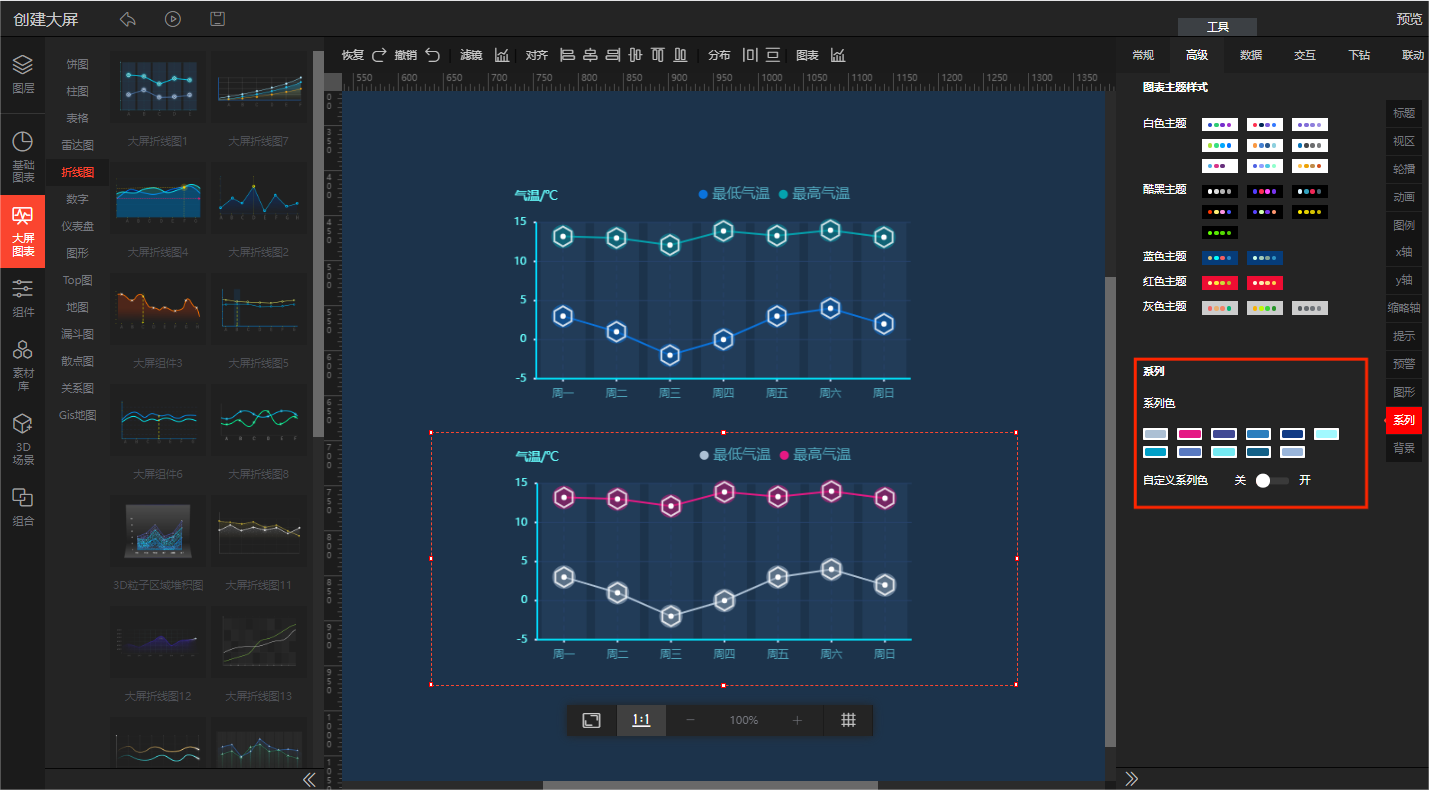Click the 恢复 redo arrow icon
1429x790 pixels.
(x=379, y=55)
